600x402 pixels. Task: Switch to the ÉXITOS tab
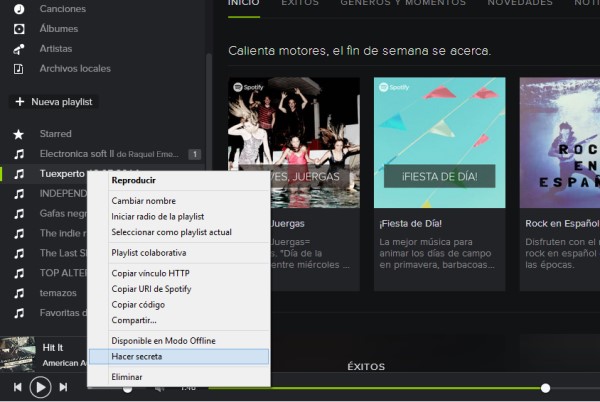tap(300, 3)
